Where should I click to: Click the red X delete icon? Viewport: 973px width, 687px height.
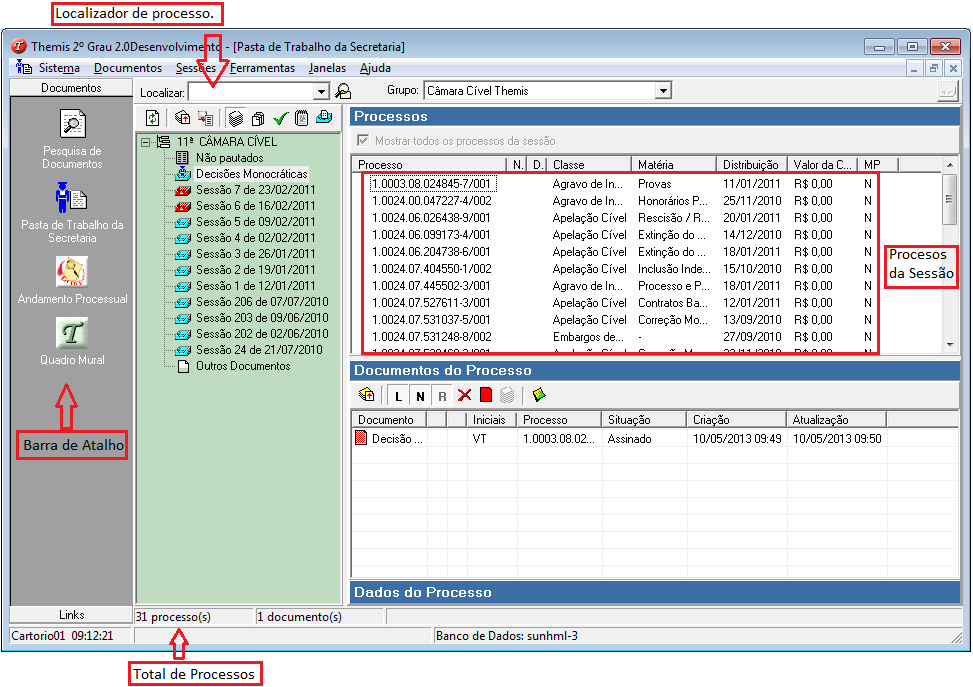464,395
